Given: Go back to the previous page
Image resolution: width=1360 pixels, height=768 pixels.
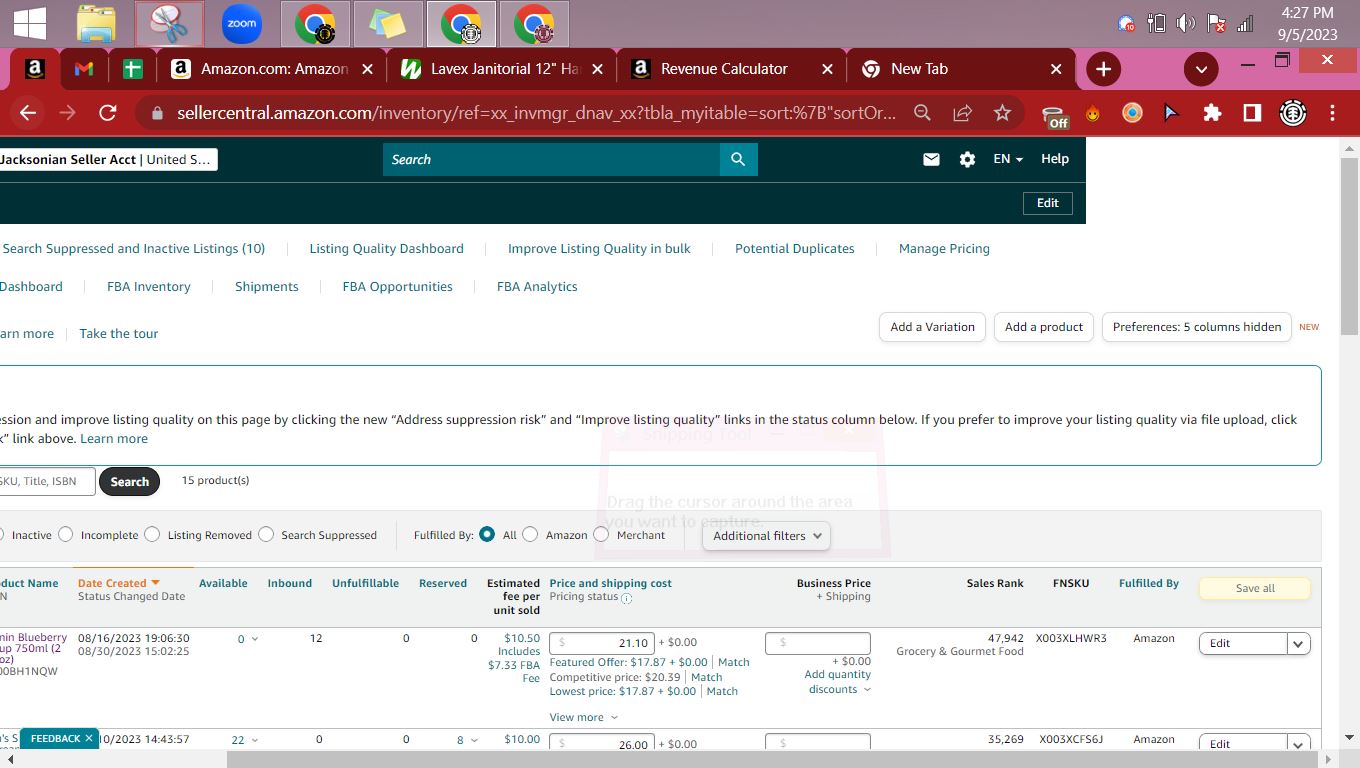Looking at the screenshot, I should click(28, 113).
